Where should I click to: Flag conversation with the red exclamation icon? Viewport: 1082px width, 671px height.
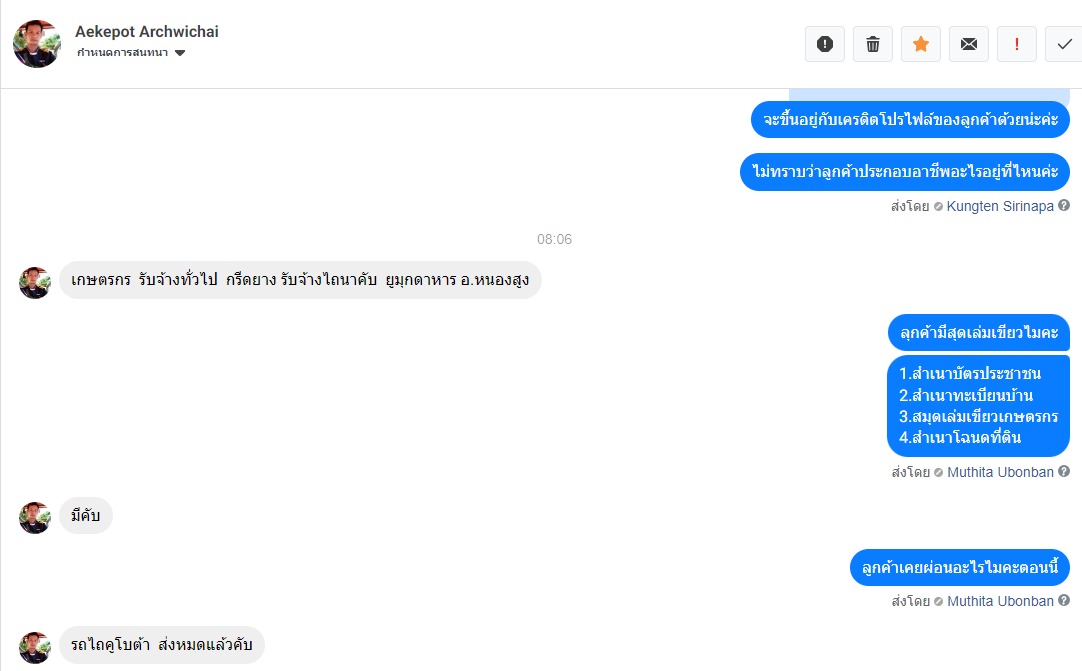tap(1016, 44)
